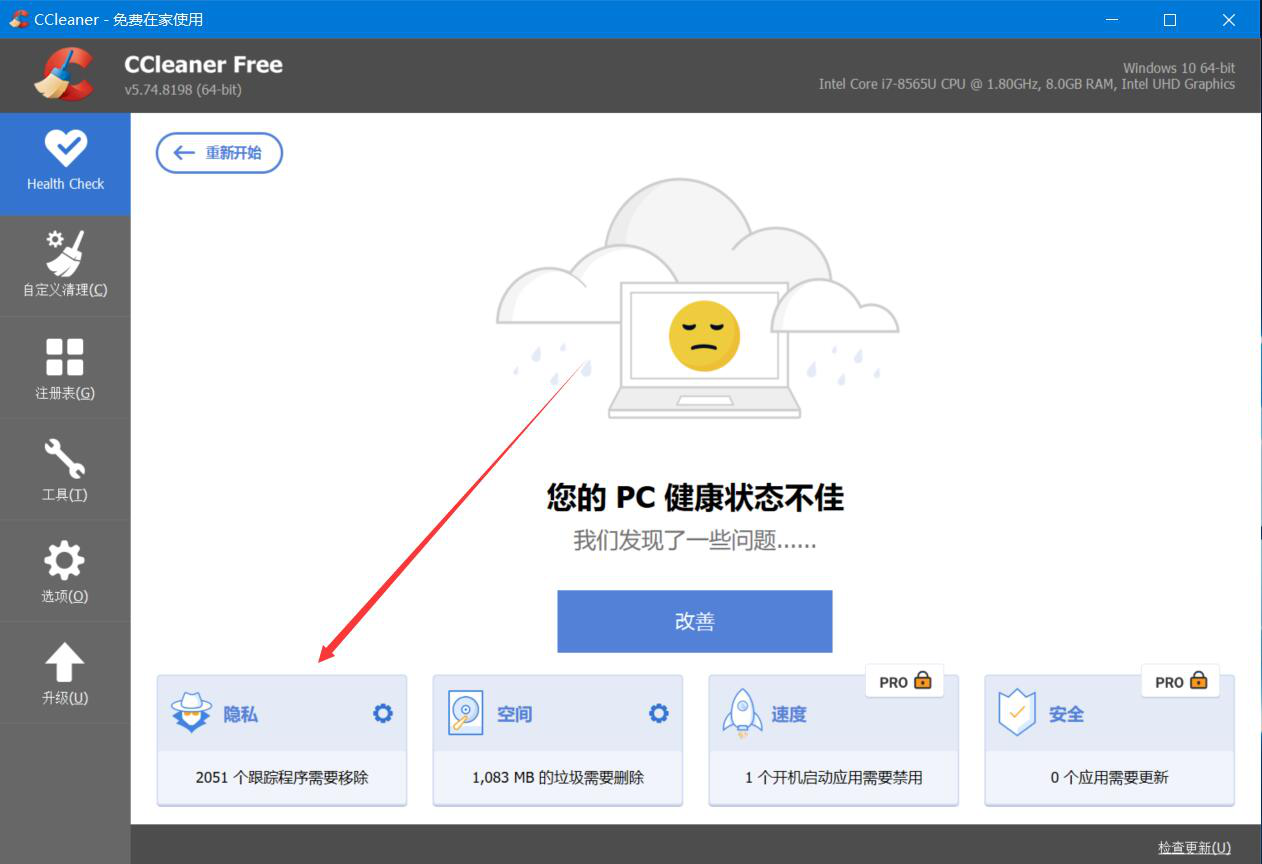1262x864 pixels.
Task: Click the system info text Windows 10 64-bit
Action: (1179, 68)
